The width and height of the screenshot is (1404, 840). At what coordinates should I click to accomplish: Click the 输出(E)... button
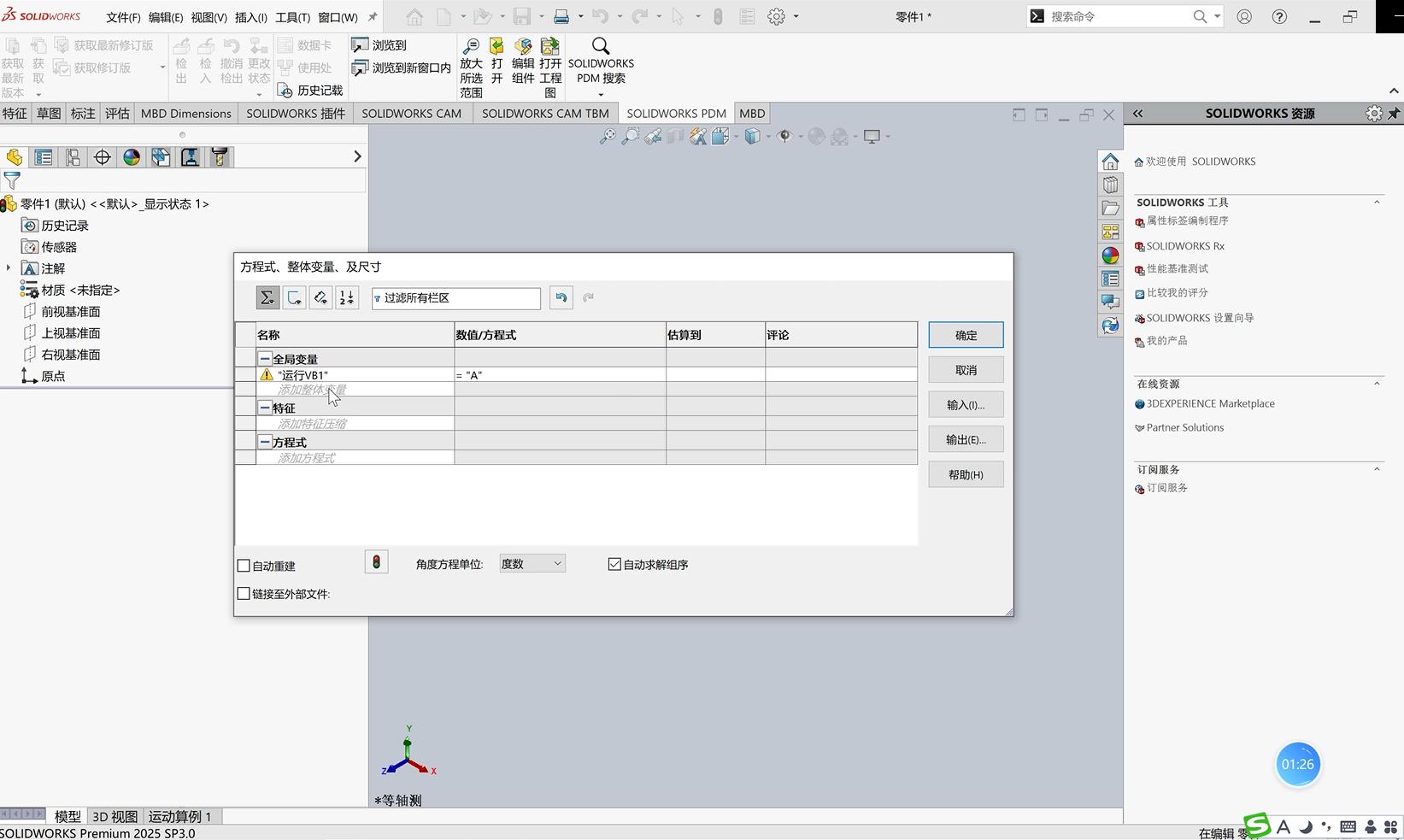coord(966,439)
